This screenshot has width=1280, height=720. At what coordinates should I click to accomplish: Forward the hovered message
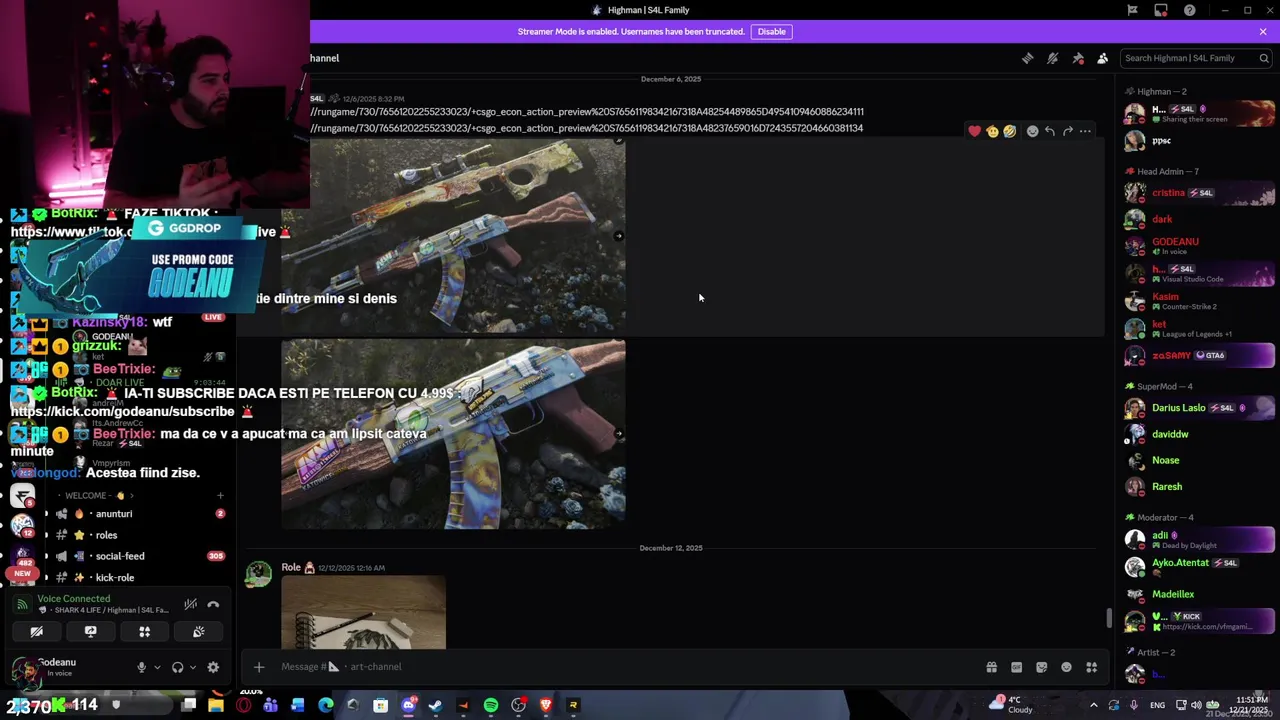tap(1067, 131)
